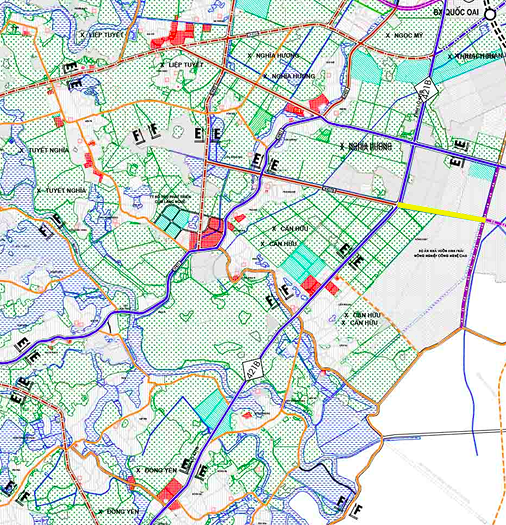
Task: Click the BX QUỐC OAI text label
Action: coord(456,12)
